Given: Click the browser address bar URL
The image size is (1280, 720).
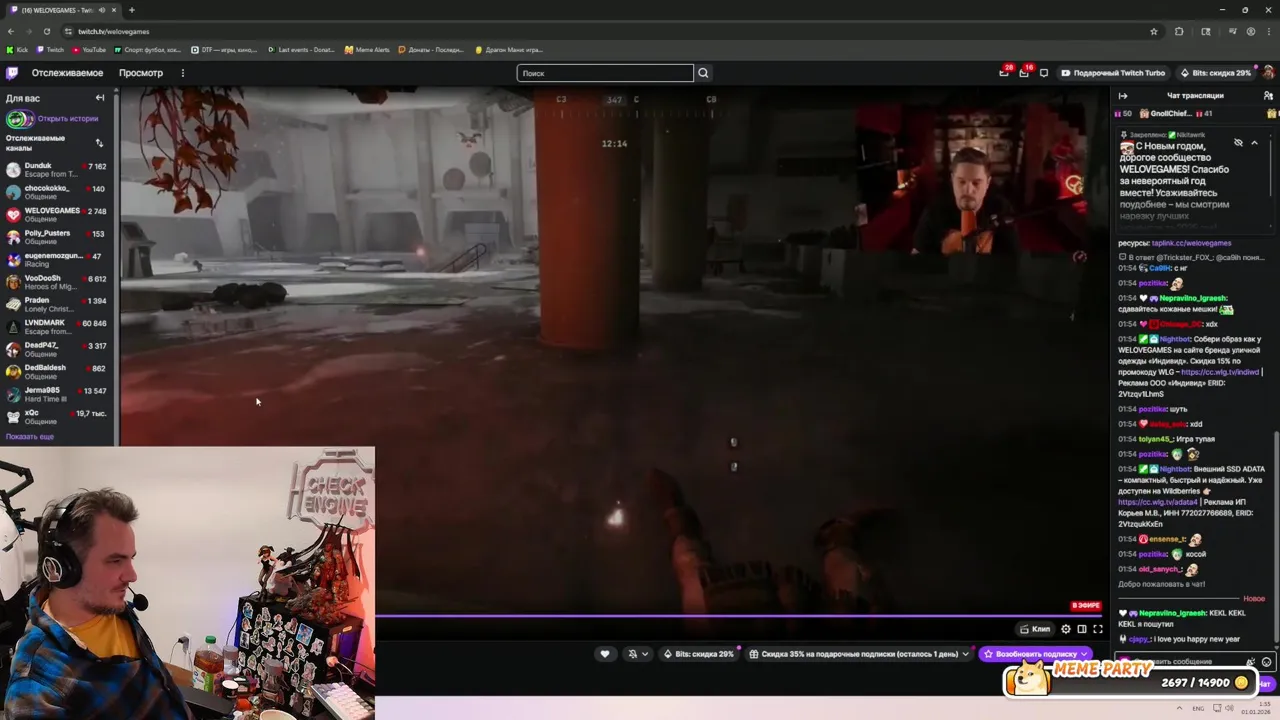Looking at the screenshot, I should [x=113, y=31].
